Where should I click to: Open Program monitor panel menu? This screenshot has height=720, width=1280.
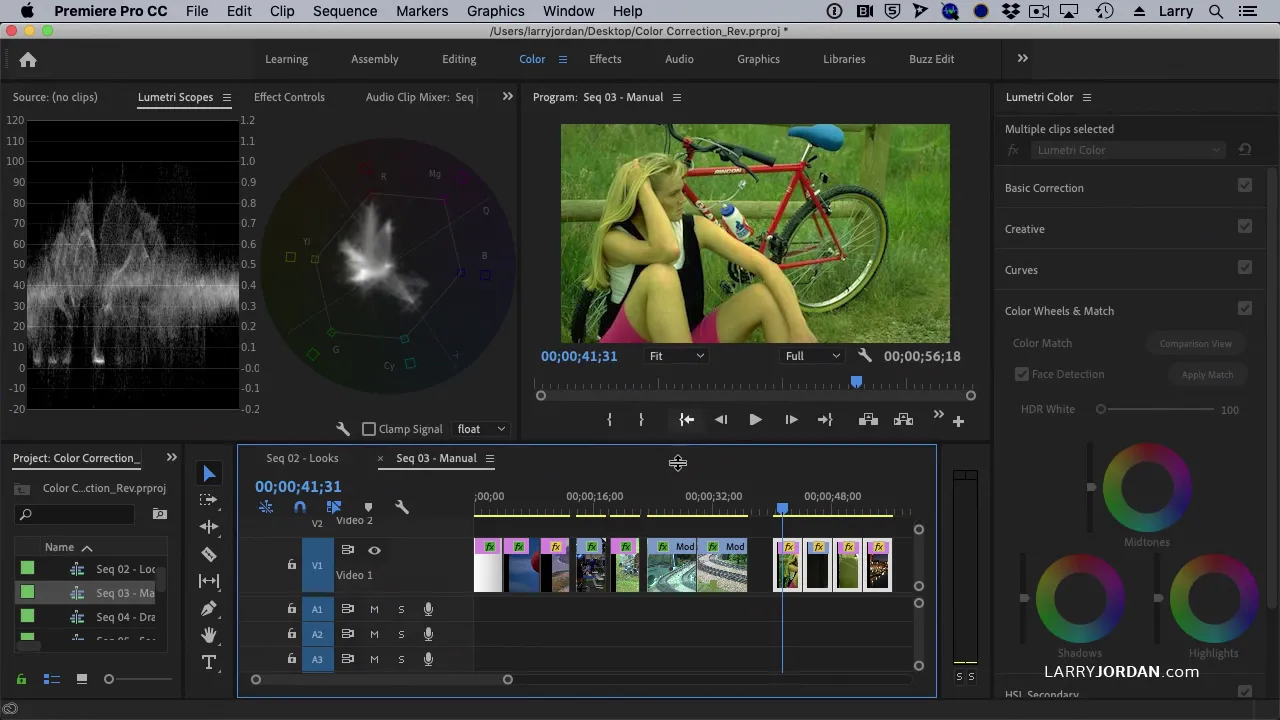pyautogui.click(x=677, y=97)
